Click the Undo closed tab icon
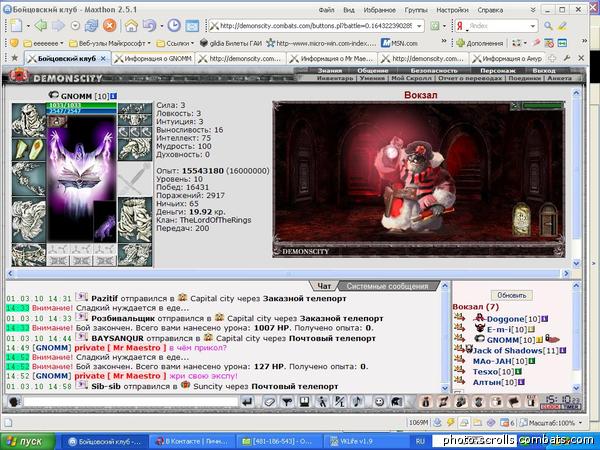Image resolution: width=600 pixels, height=450 pixels. [149, 26]
